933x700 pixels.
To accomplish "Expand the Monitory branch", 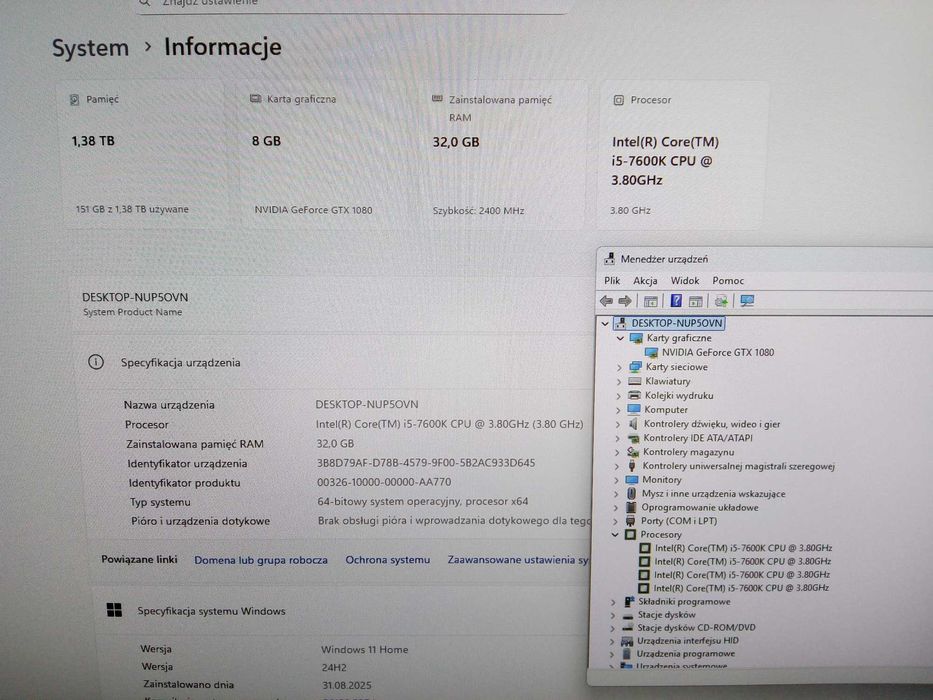I will pos(616,480).
